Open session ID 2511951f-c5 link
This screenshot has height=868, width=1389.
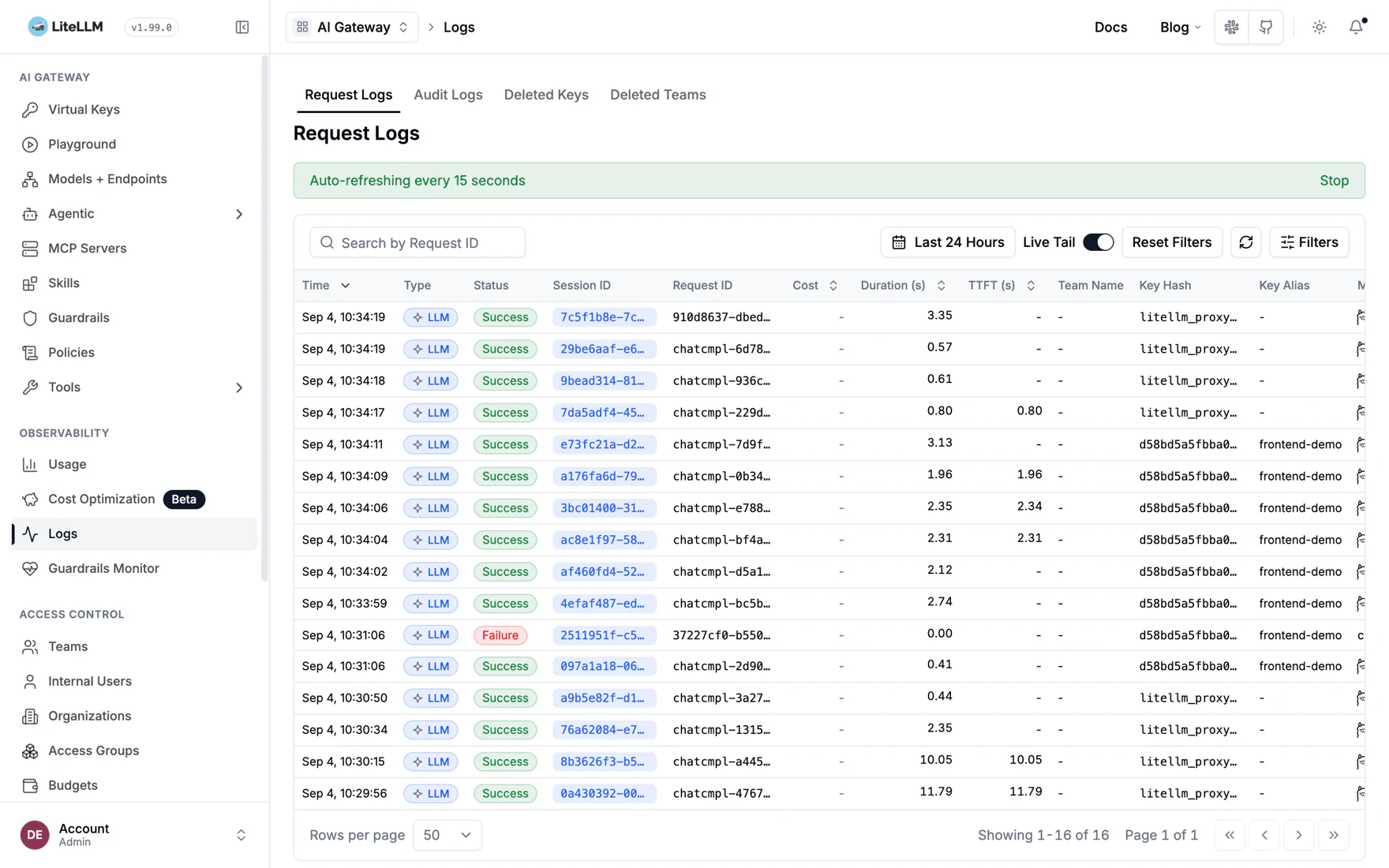(603, 635)
